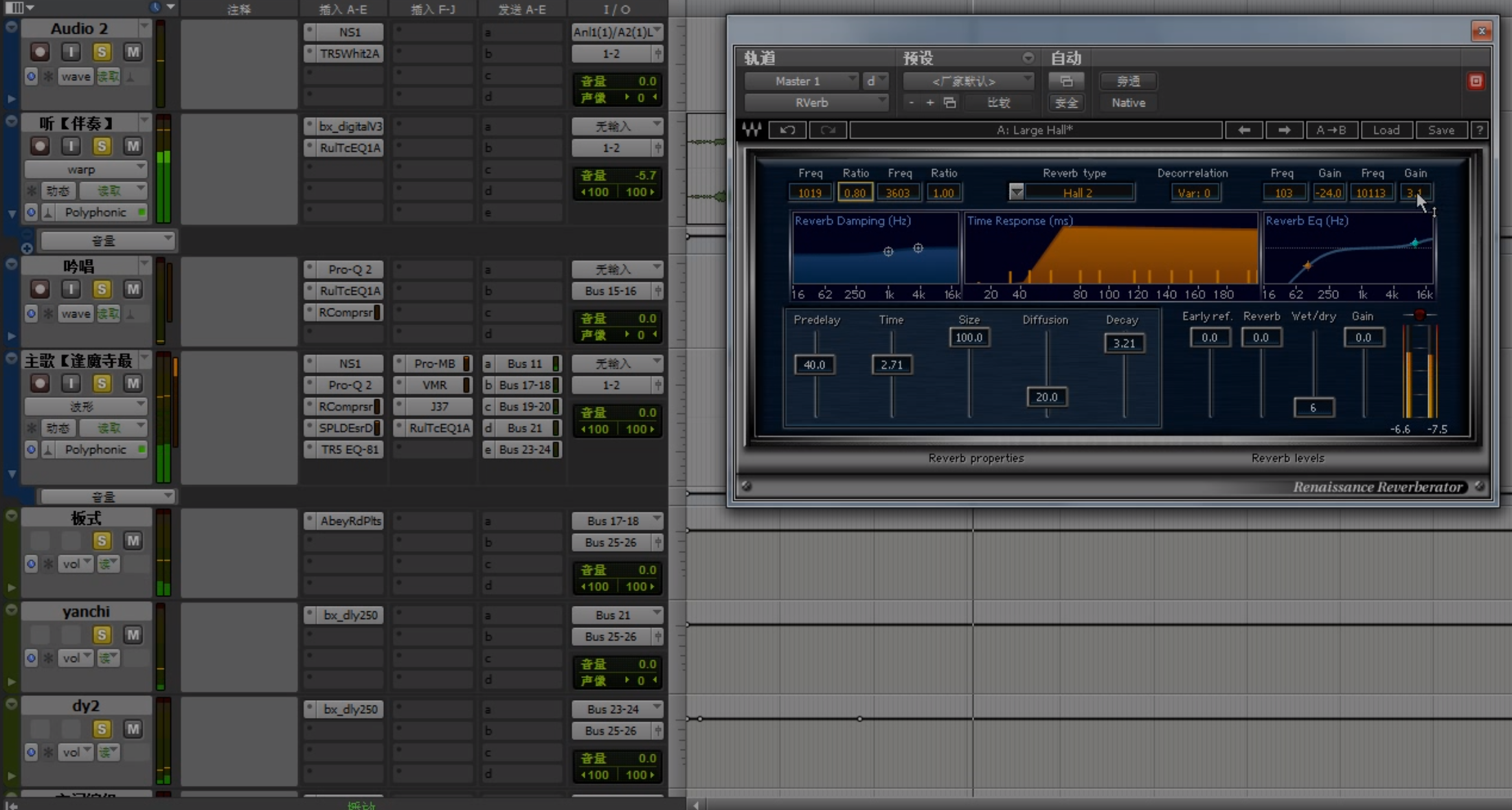This screenshot has width=1512, height=810.
Task: Solo the Audio 2 track
Action: point(102,52)
